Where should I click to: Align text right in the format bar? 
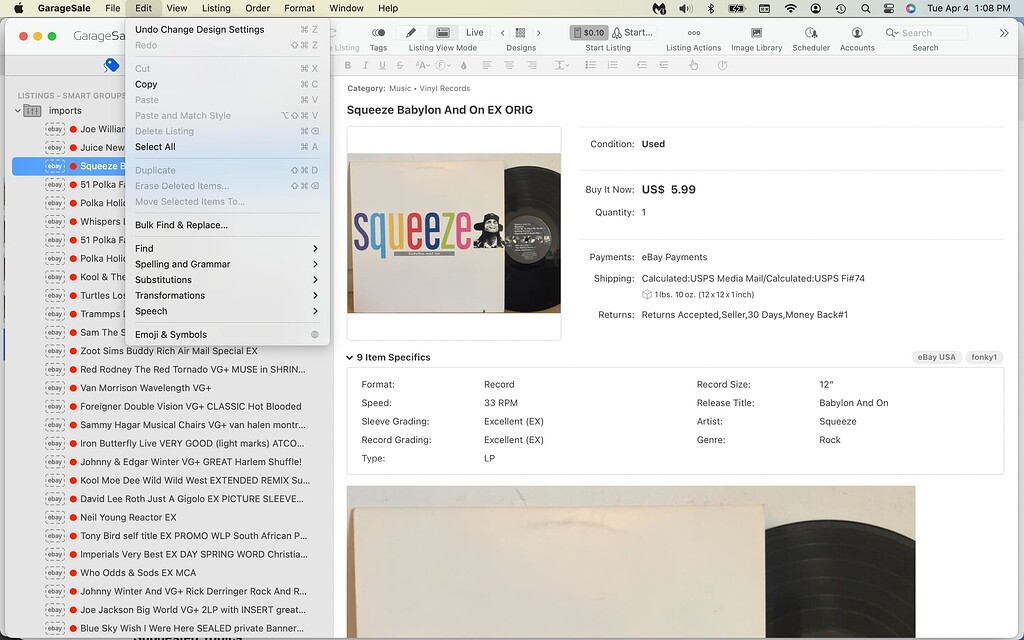pos(532,65)
